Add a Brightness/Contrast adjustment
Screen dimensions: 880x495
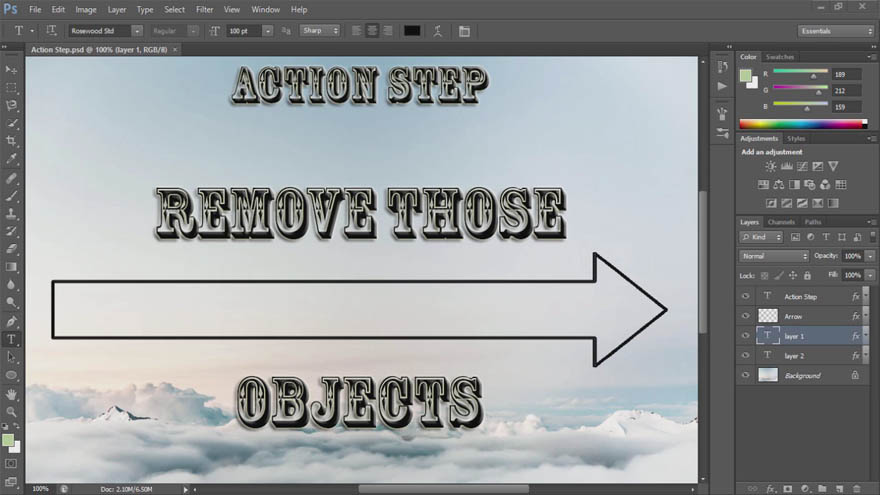771,166
